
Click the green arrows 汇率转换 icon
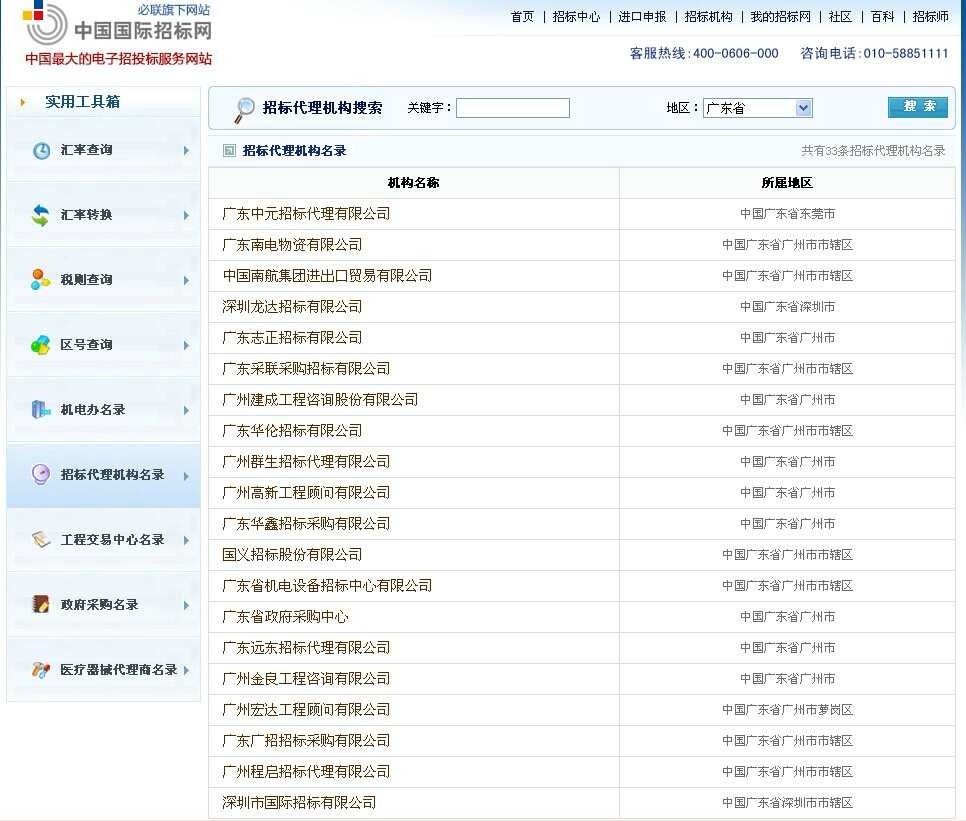[x=41, y=215]
